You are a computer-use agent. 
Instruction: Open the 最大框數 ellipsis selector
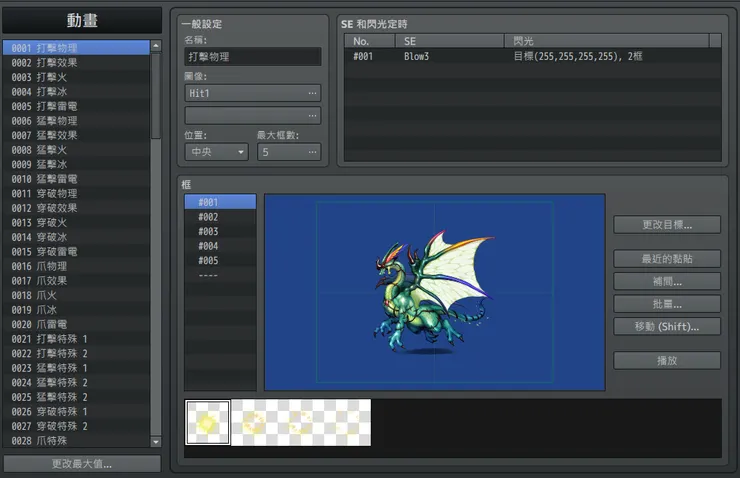pyautogui.click(x=312, y=152)
